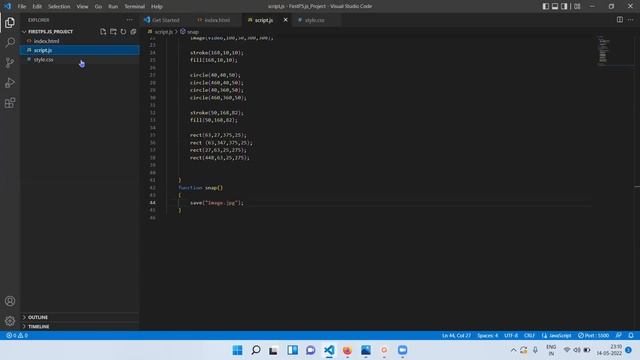Click the save("image.jpg") code line
Screen dimensions: 640x360
pos(217,202)
